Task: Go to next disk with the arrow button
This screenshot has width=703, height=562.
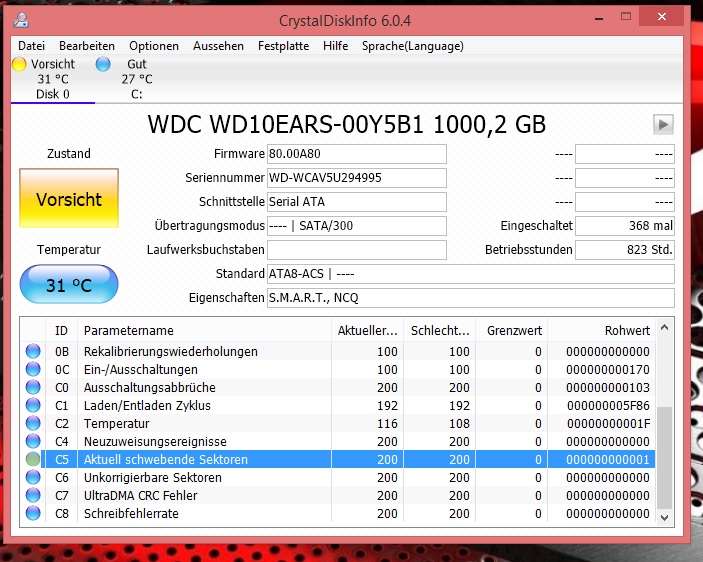Action: [x=663, y=124]
